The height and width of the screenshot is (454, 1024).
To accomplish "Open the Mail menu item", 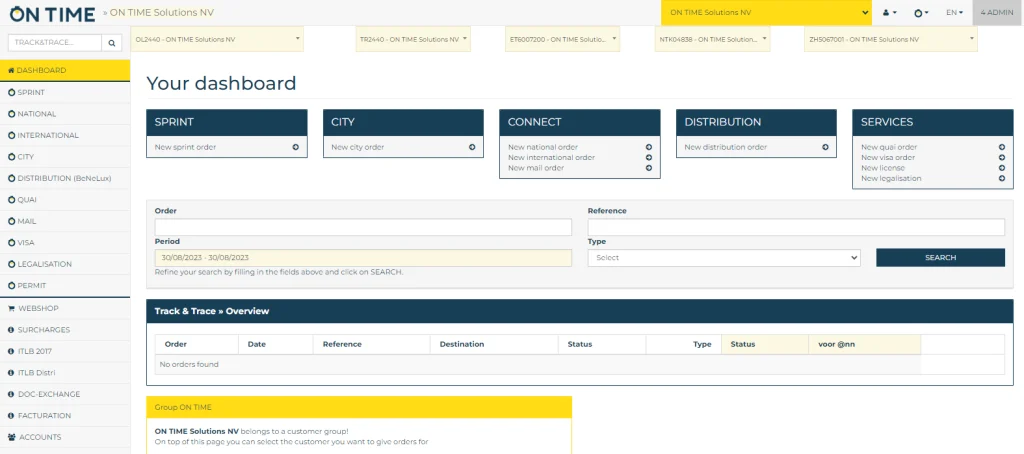I will (65, 221).
